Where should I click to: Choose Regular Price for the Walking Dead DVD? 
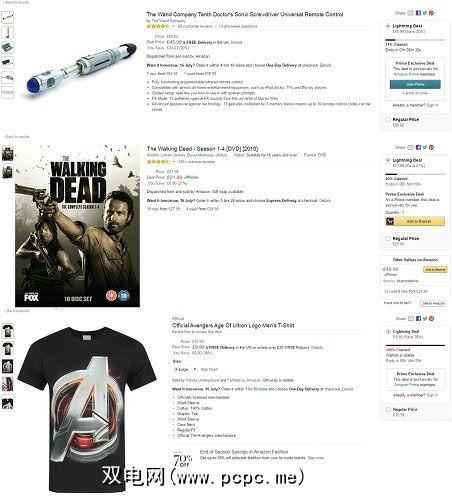[x=388, y=238]
